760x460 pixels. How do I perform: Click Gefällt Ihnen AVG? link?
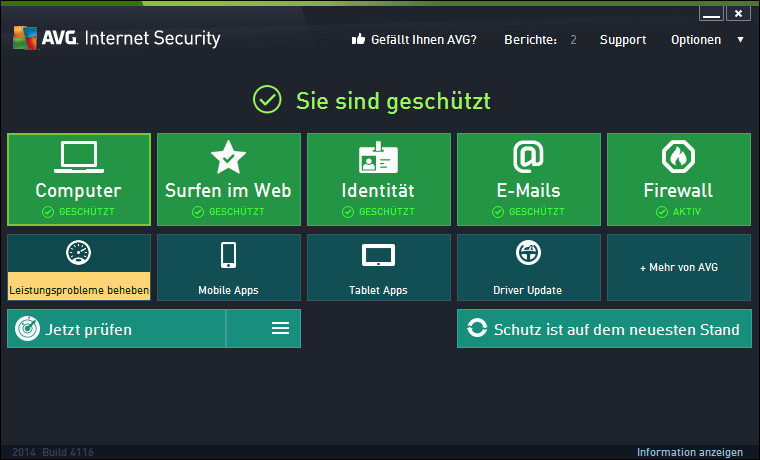coord(424,40)
